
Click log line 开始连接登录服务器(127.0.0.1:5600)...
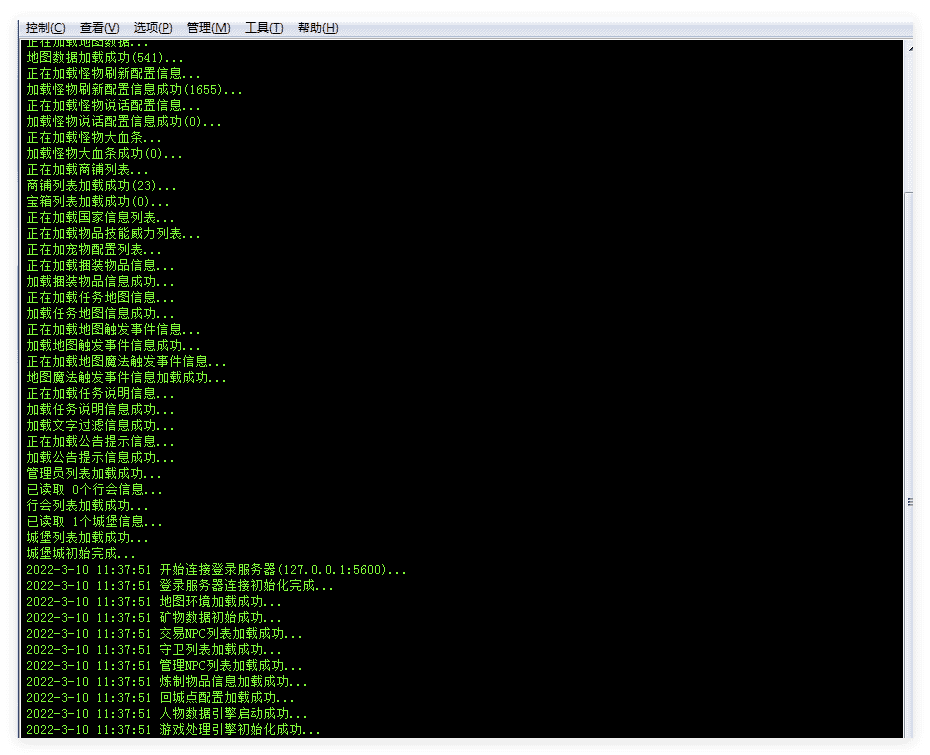(x=216, y=570)
